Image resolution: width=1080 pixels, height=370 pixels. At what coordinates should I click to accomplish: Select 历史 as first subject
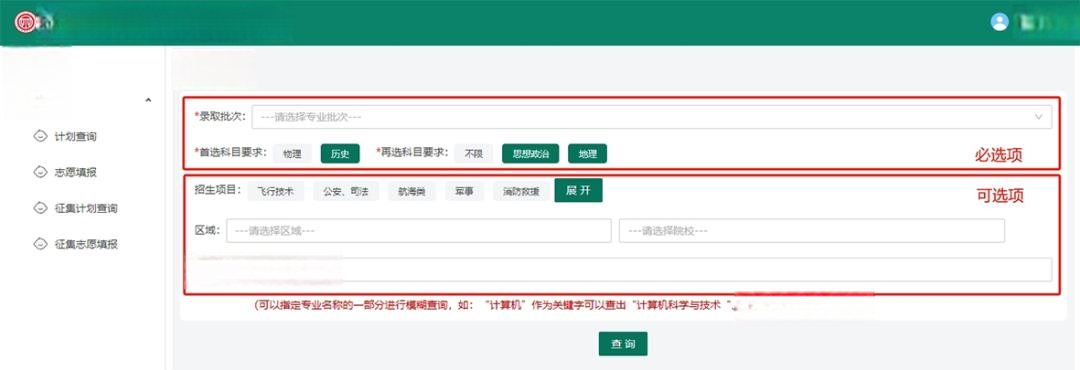(x=340, y=154)
